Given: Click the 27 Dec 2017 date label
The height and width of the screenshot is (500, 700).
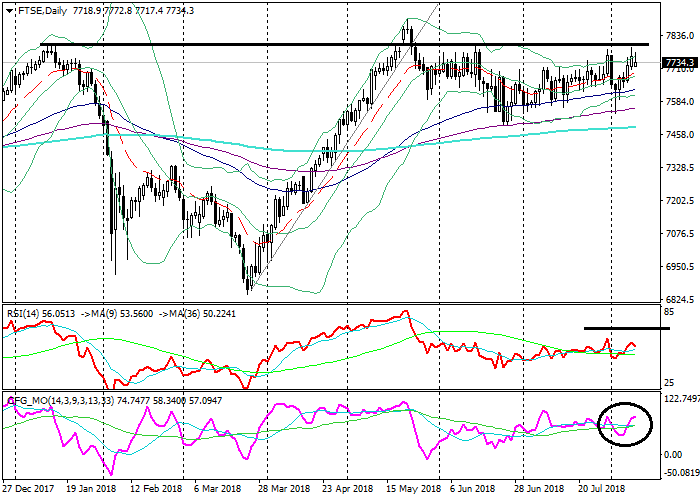Looking at the screenshot, I should coord(28,489).
